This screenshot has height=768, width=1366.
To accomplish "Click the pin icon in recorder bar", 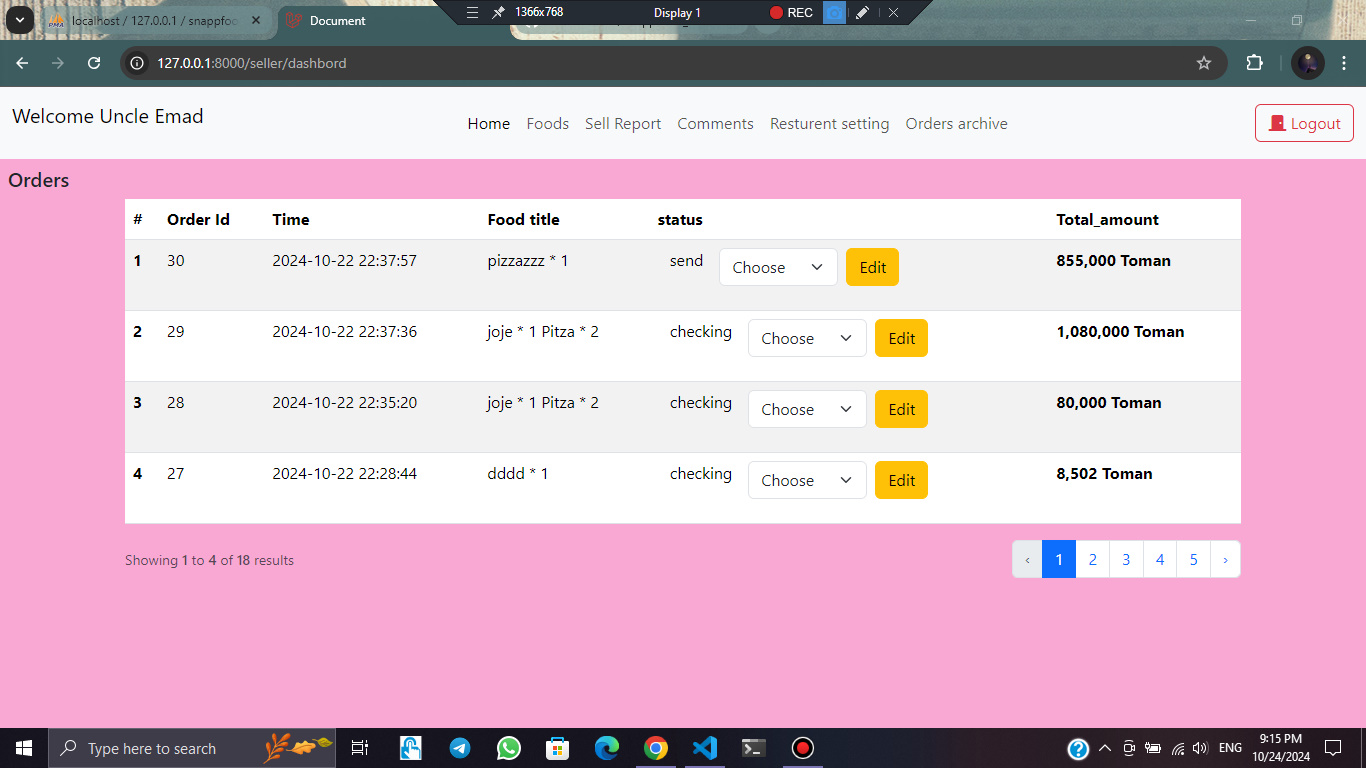I will tap(498, 12).
